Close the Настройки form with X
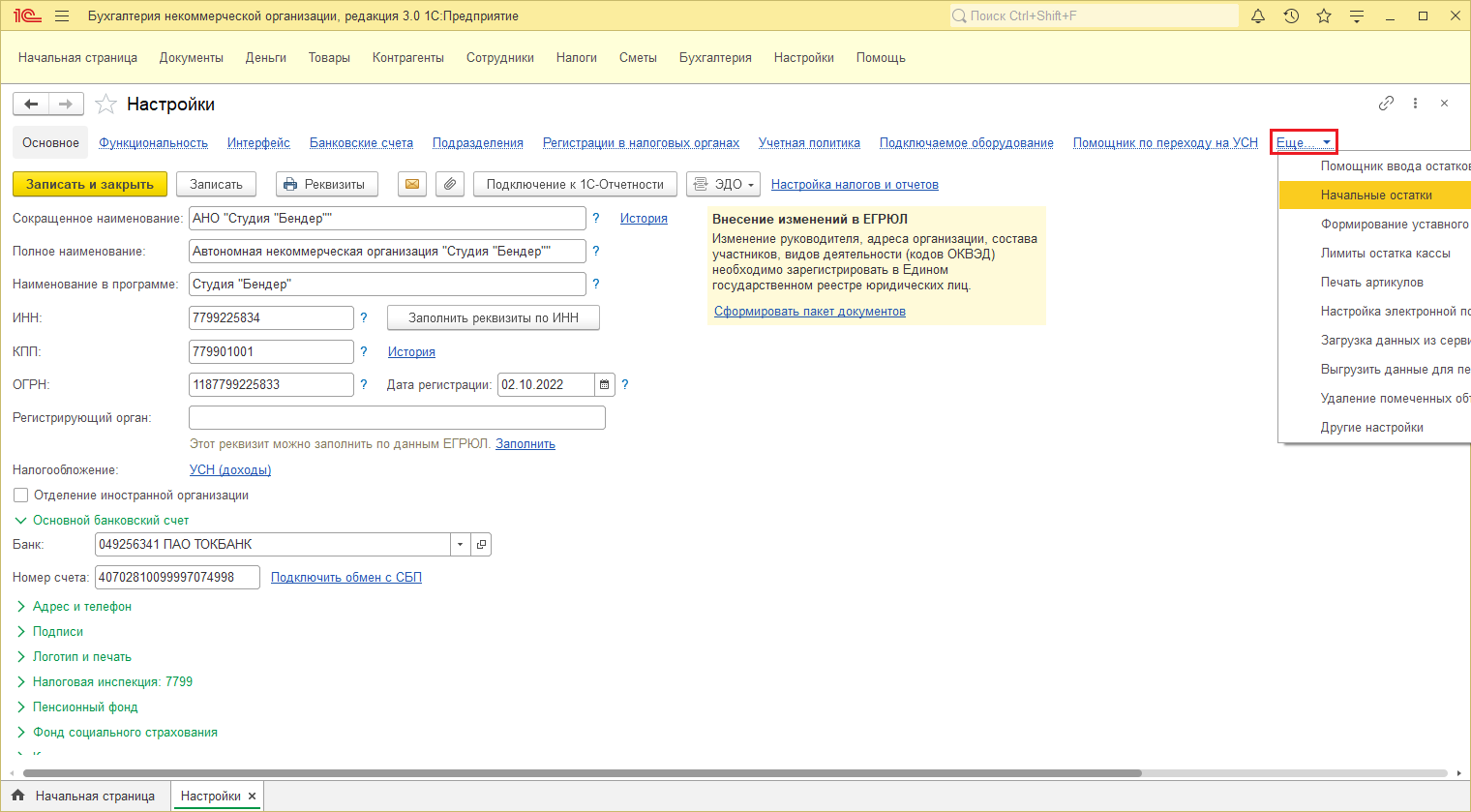 coord(1444,103)
